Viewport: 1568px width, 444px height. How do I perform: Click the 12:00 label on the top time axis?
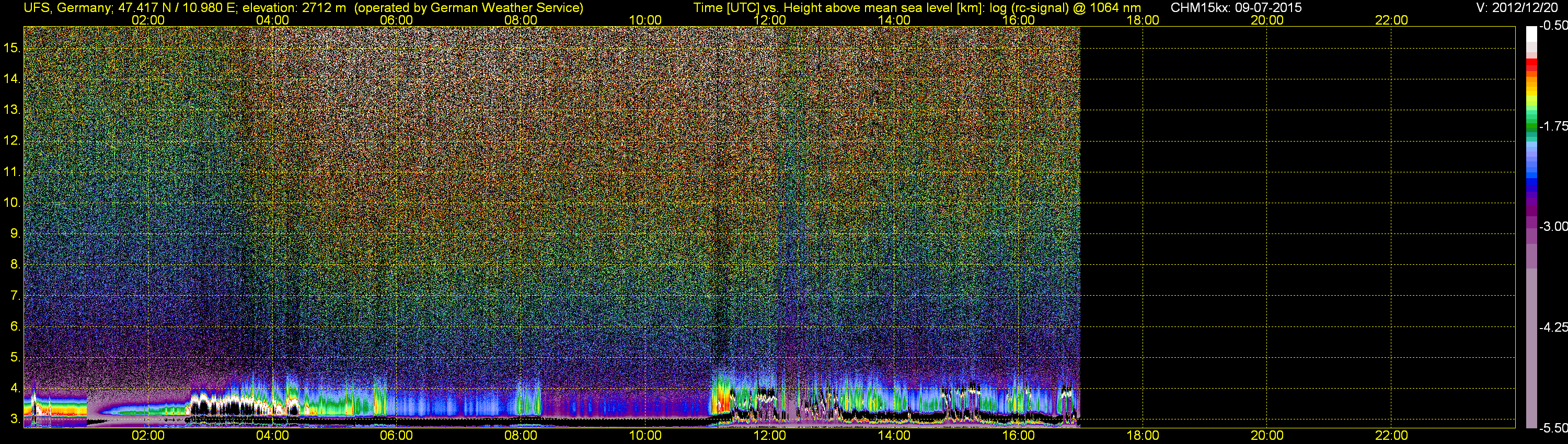(769, 20)
